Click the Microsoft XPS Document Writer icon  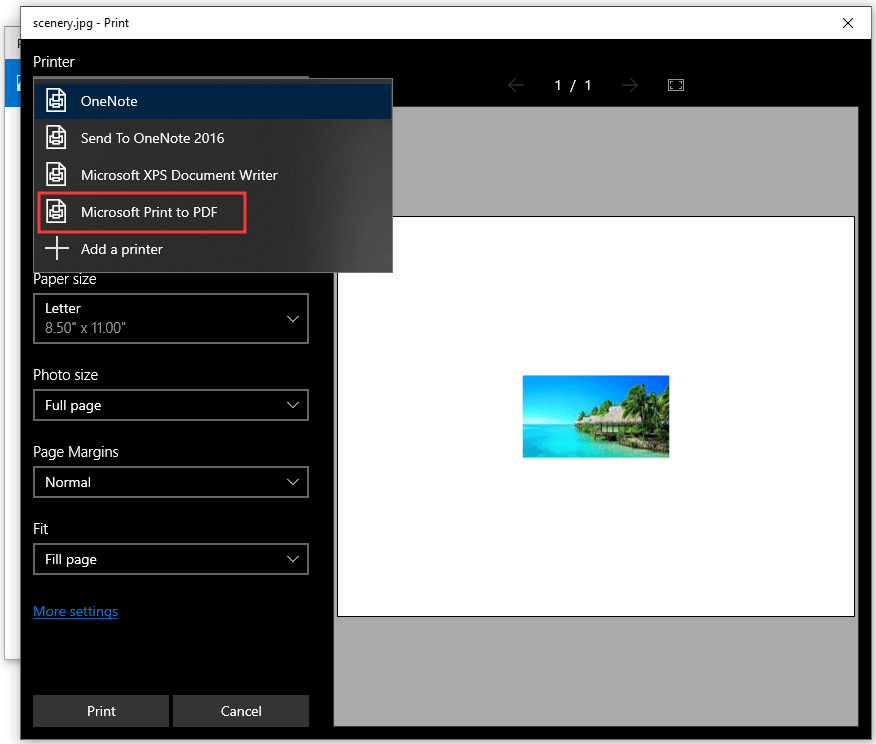click(56, 174)
